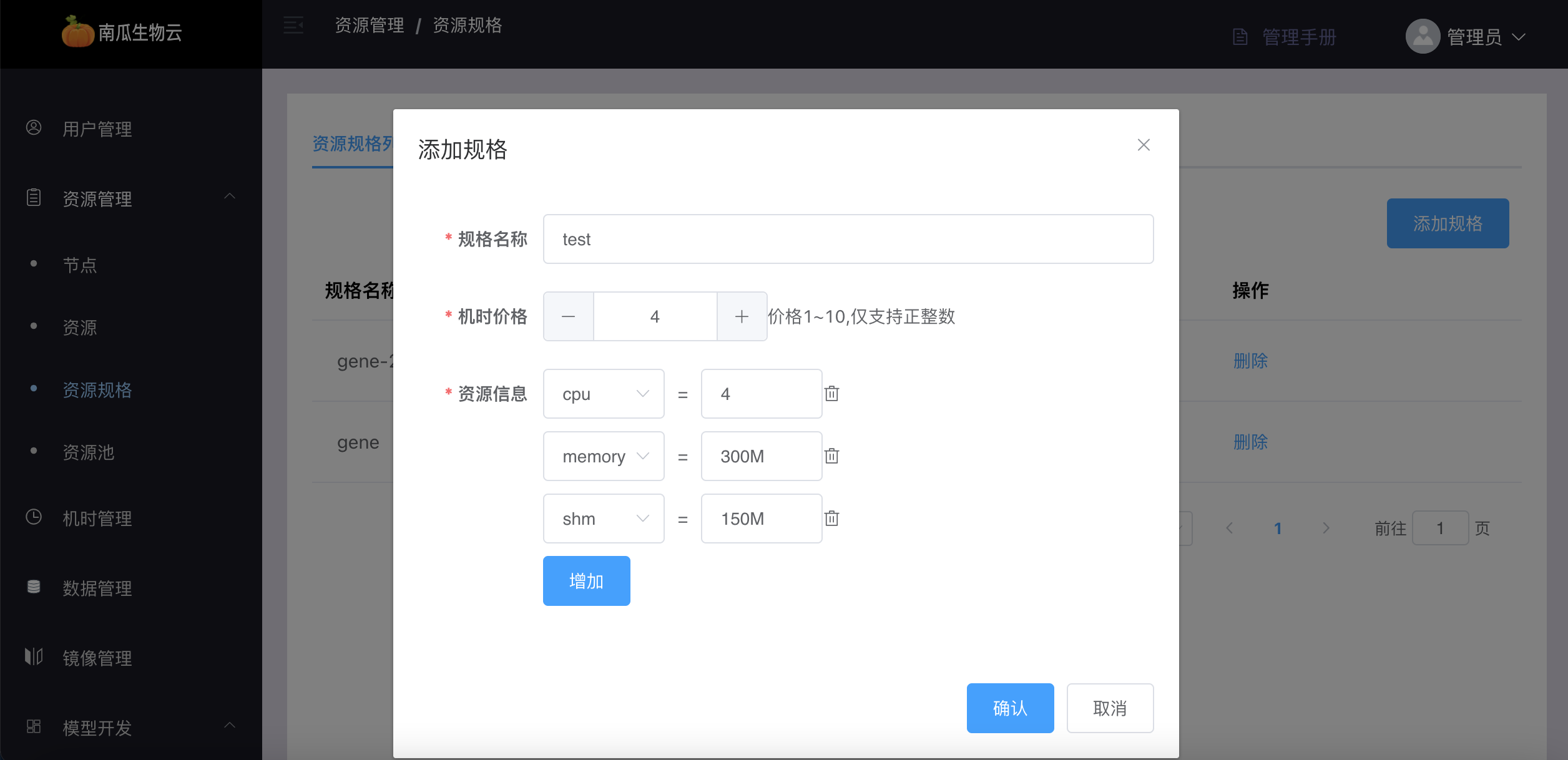Focus the 机时价格 number field

[655, 316]
